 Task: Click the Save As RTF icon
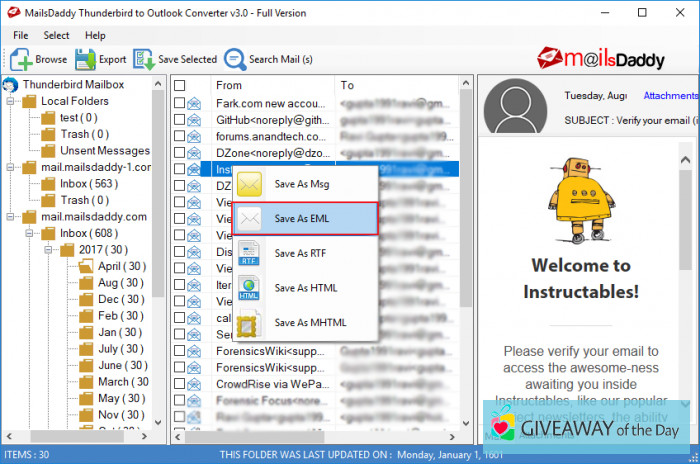click(x=249, y=254)
